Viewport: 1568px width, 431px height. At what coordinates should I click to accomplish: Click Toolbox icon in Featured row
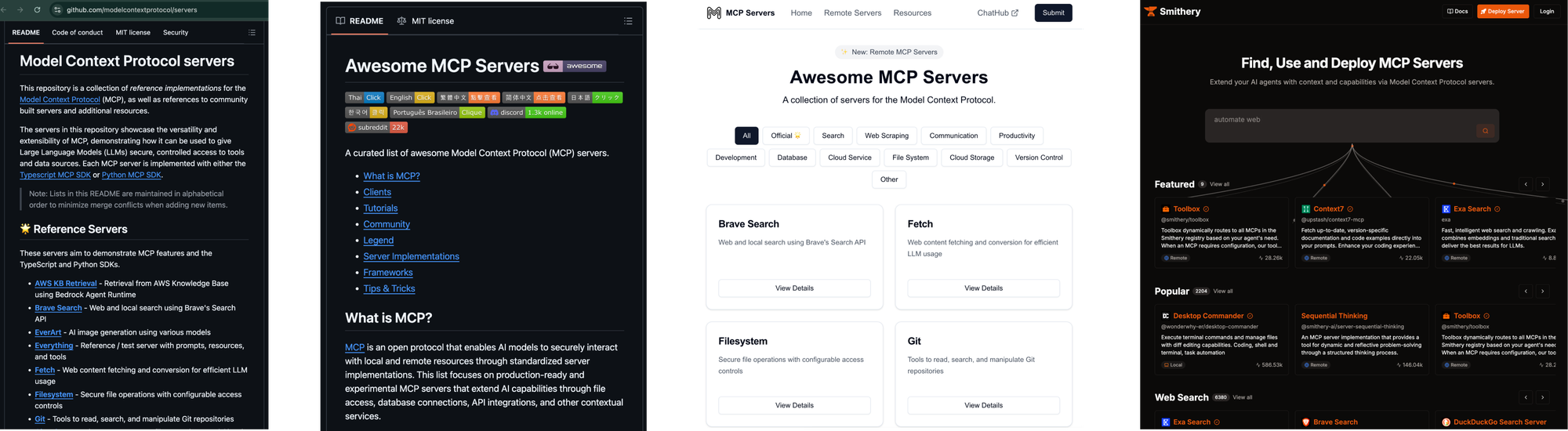[x=1166, y=209]
